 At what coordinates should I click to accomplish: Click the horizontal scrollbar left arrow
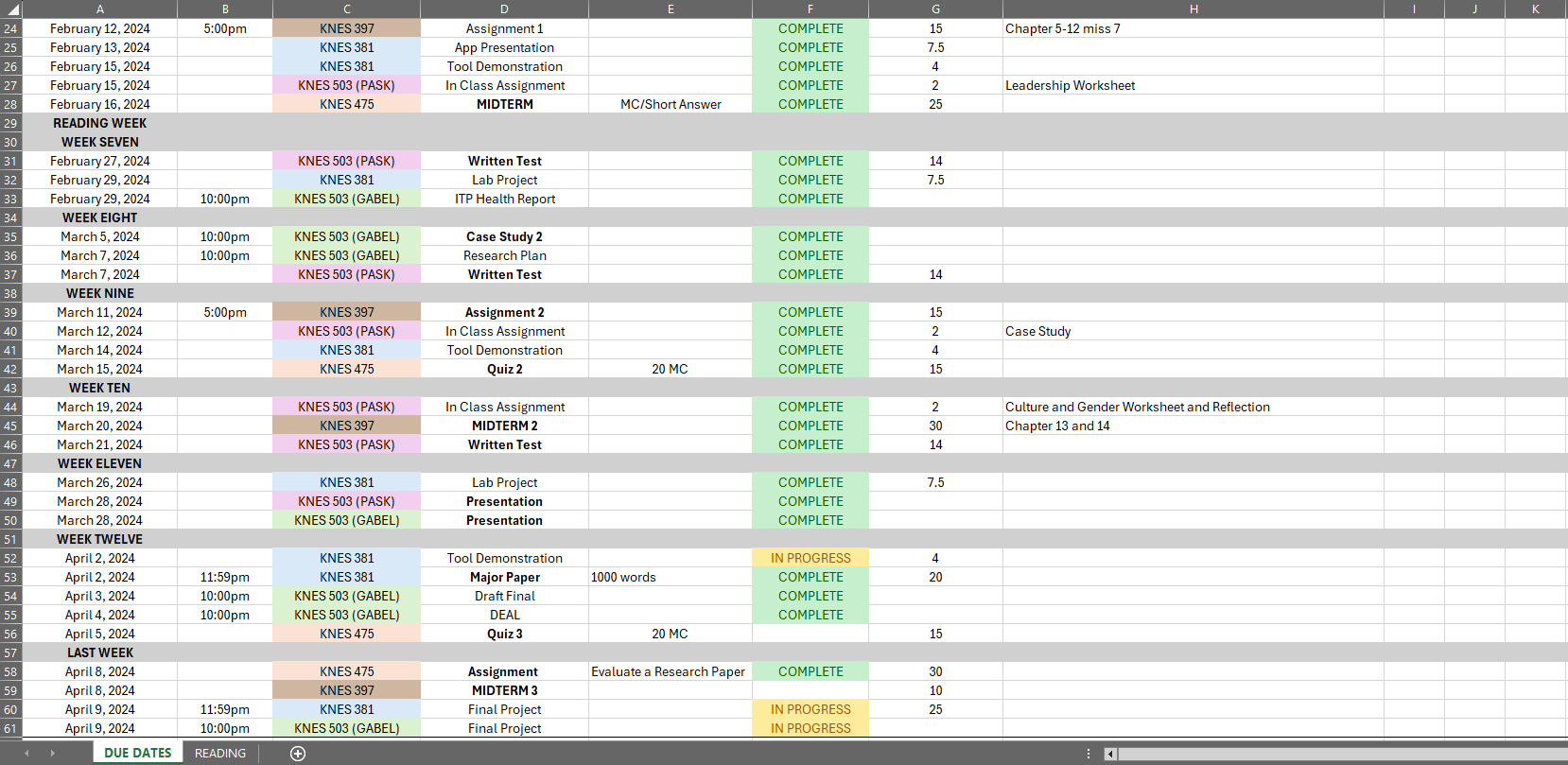point(1110,754)
